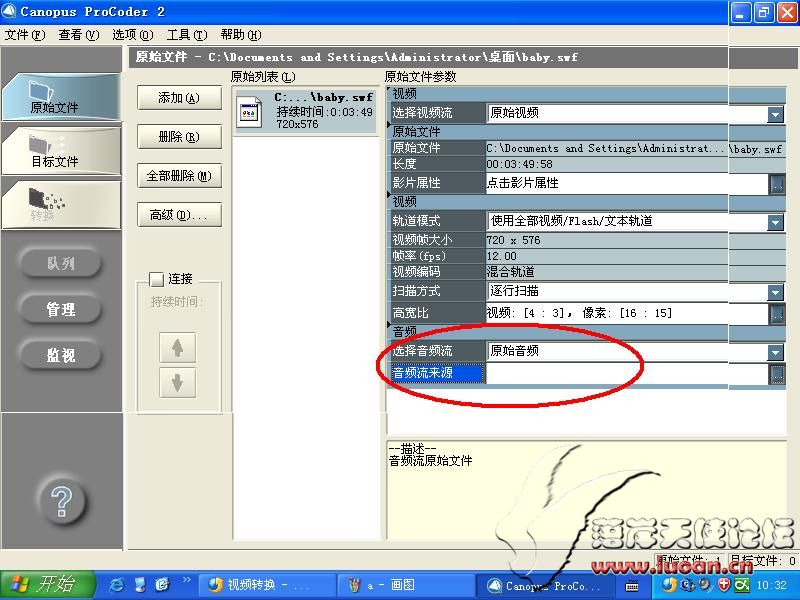
Task: Click the 长度 value 00:03:49:58
Action: pos(519,164)
